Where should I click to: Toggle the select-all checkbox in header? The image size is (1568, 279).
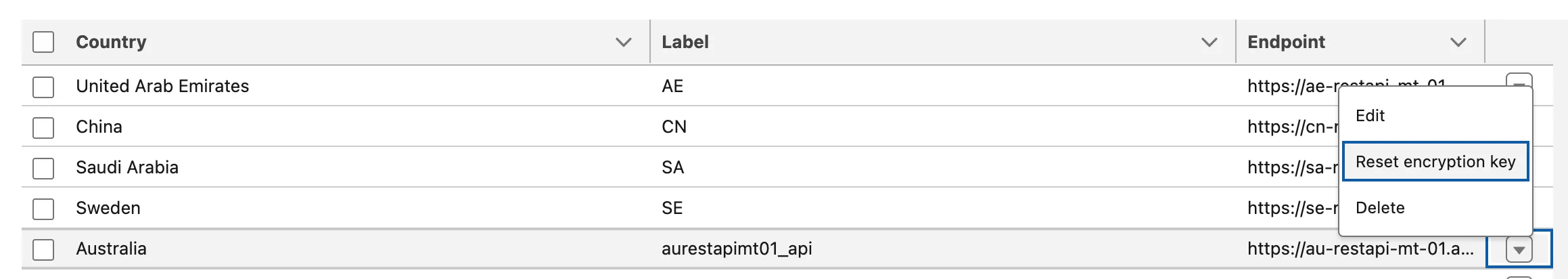tap(43, 42)
